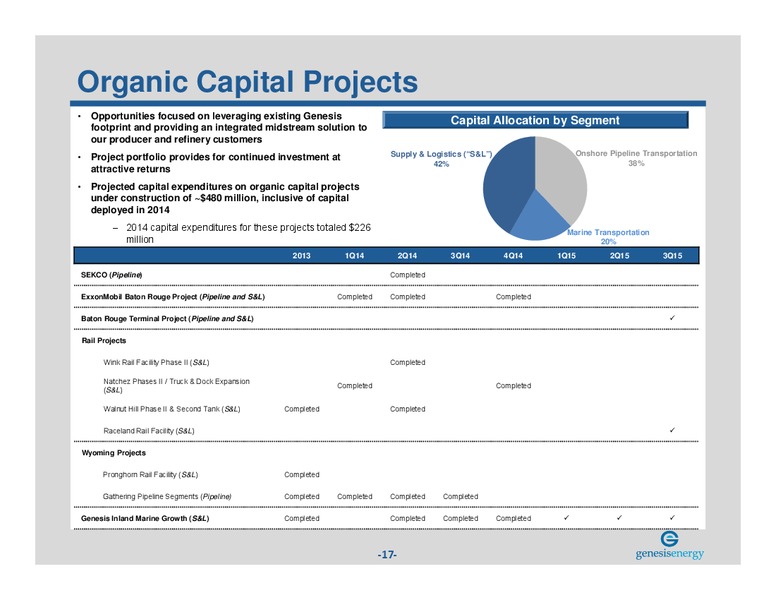The image size is (776, 600).
Task: Click Genesis Inland Marine 2Q15 checkmark
Action: pyautogui.click(x=619, y=518)
